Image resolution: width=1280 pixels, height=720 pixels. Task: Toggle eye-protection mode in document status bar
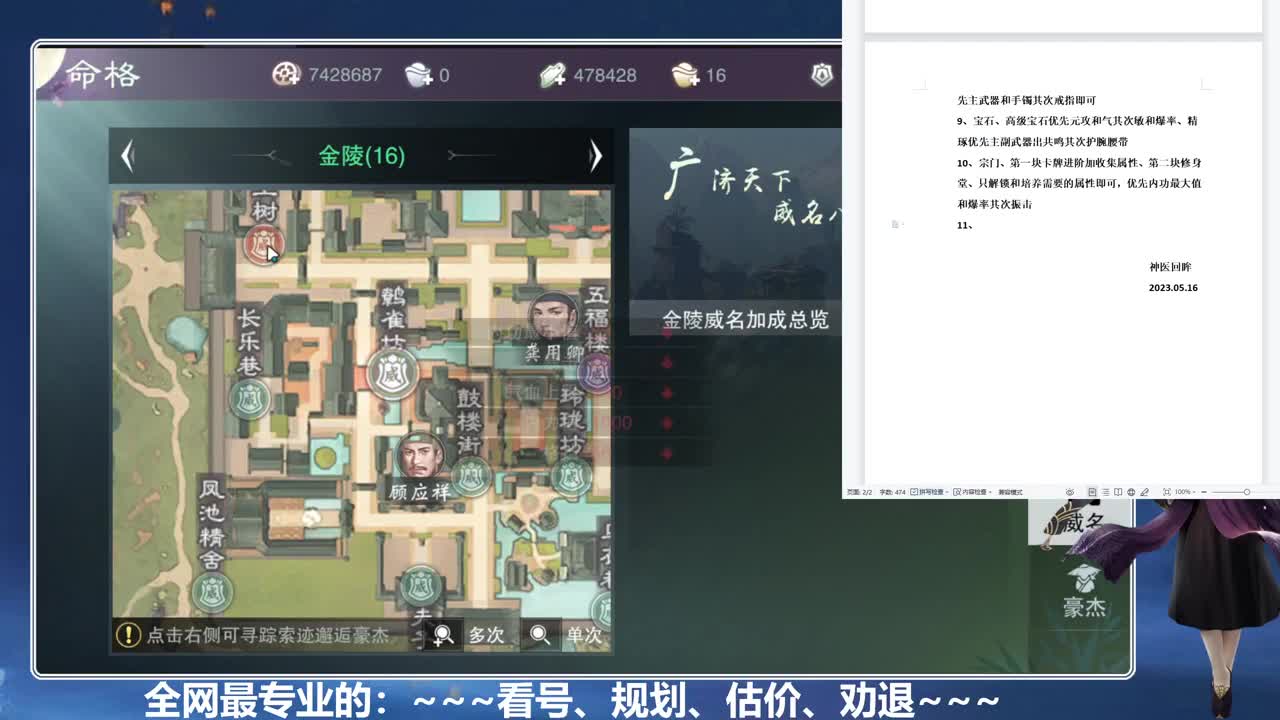pos(1070,492)
